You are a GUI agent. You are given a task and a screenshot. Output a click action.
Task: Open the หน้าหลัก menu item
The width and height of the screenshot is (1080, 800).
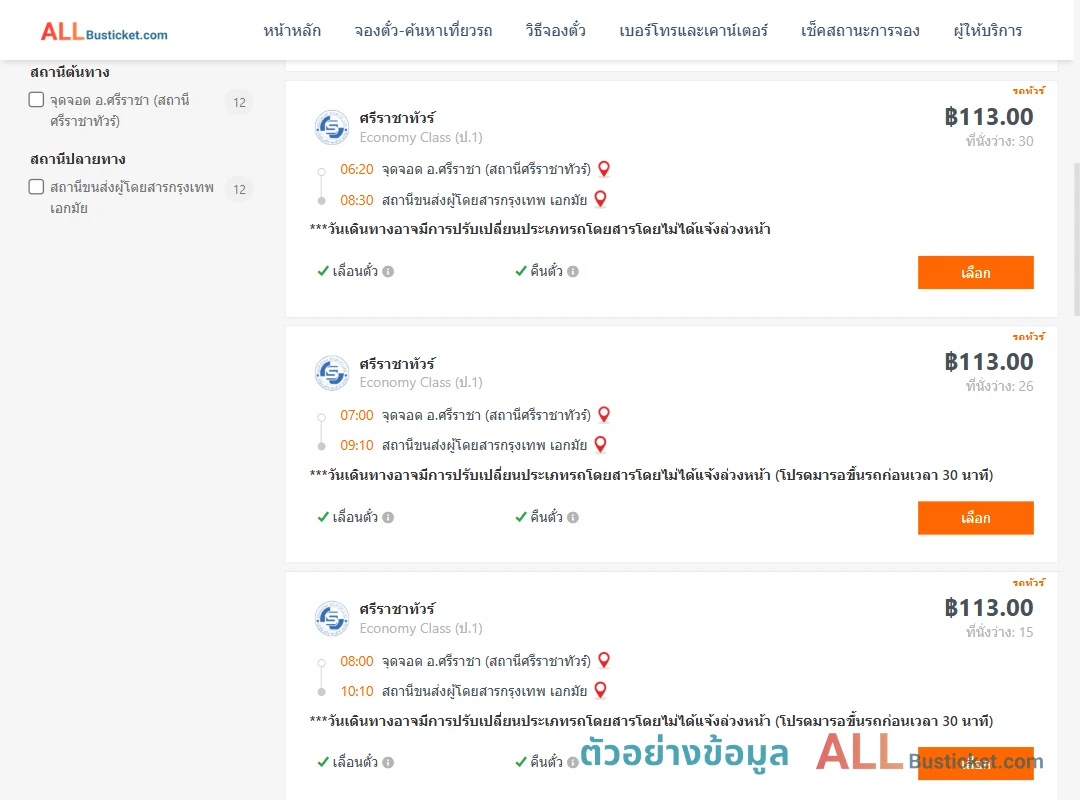click(x=292, y=31)
